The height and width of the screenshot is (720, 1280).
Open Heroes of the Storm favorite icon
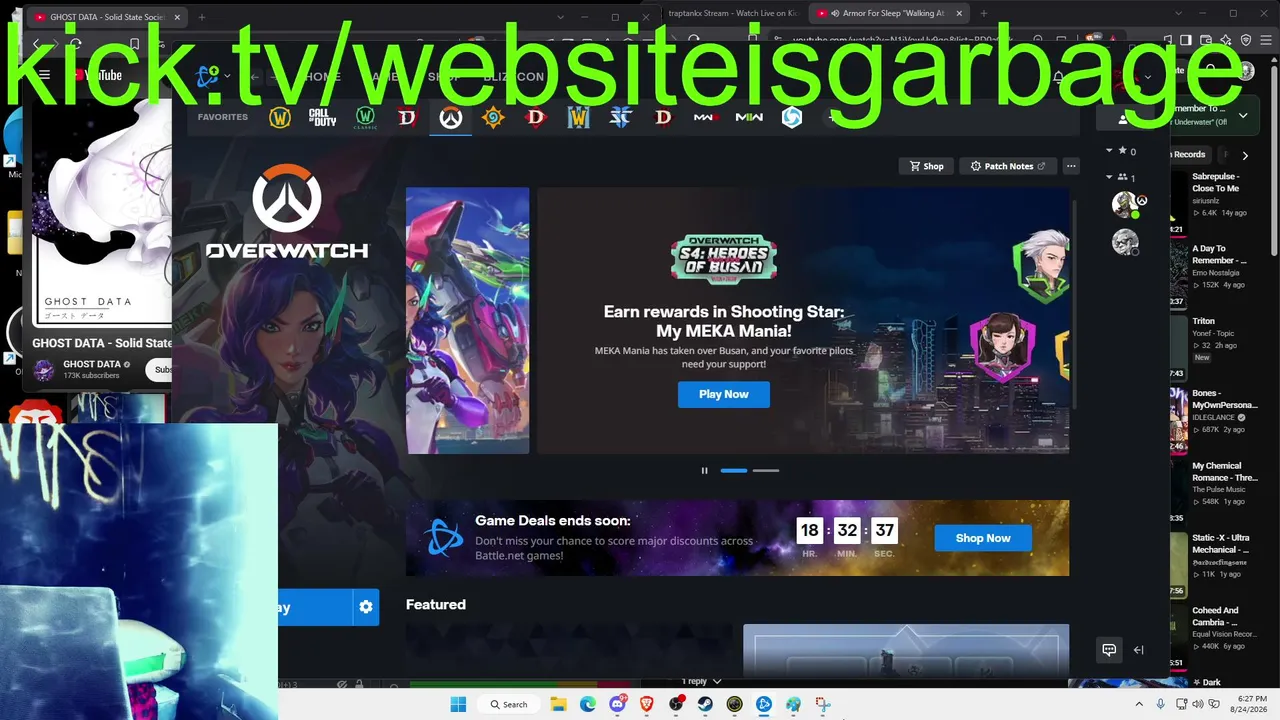tap(792, 118)
